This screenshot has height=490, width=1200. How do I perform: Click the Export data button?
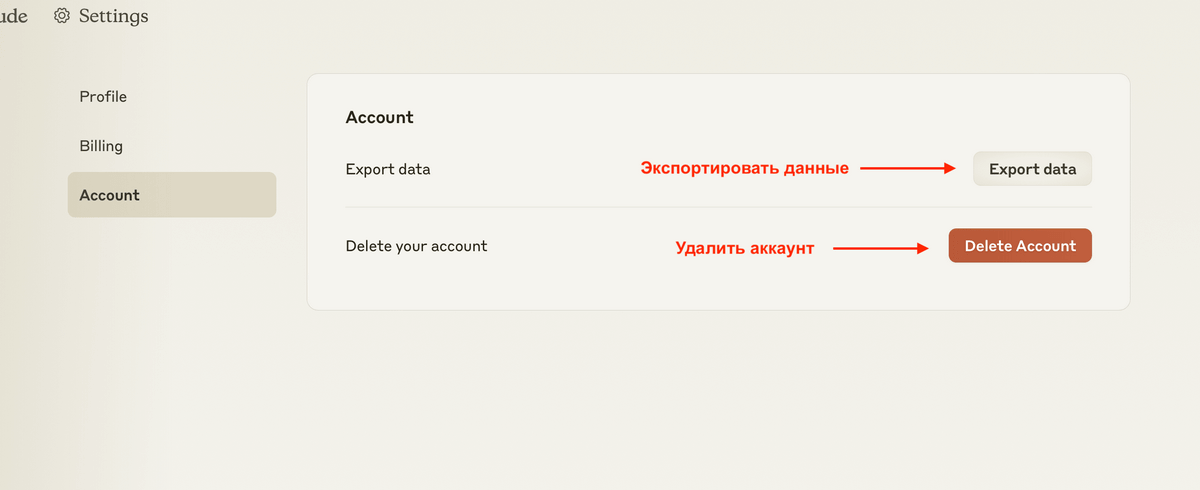tap(1032, 169)
